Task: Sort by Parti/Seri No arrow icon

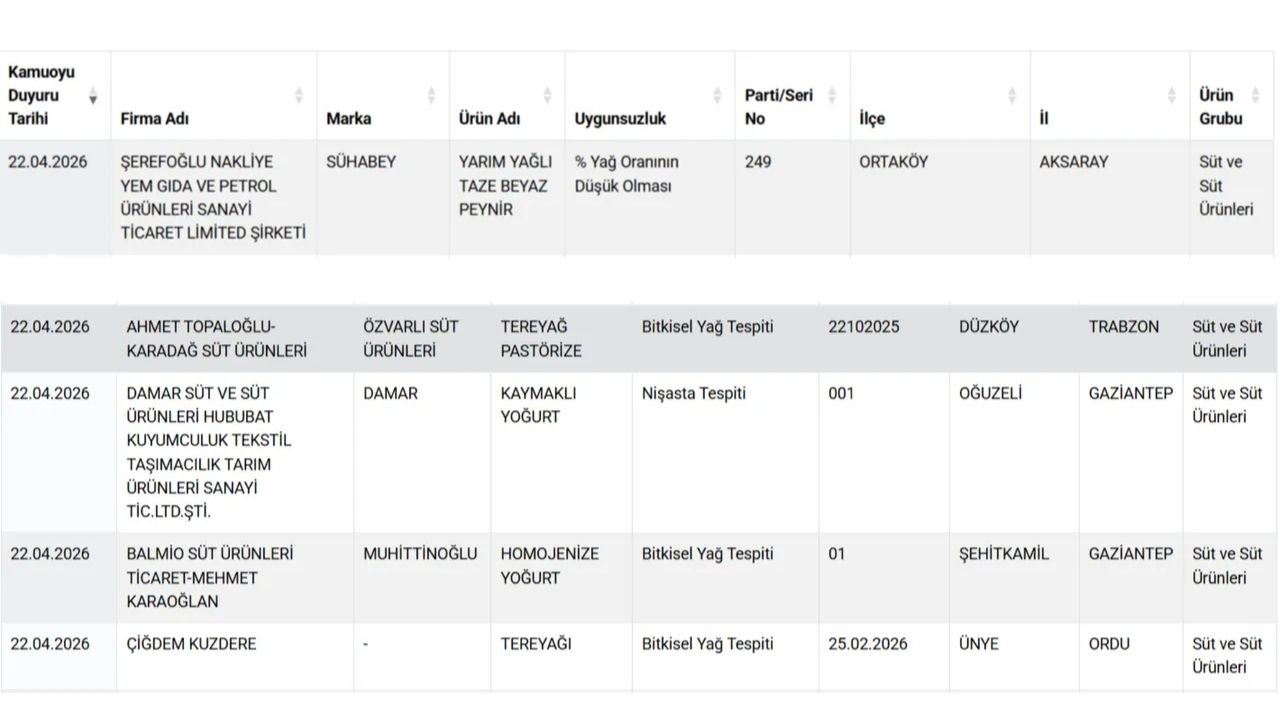Action: coord(833,96)
